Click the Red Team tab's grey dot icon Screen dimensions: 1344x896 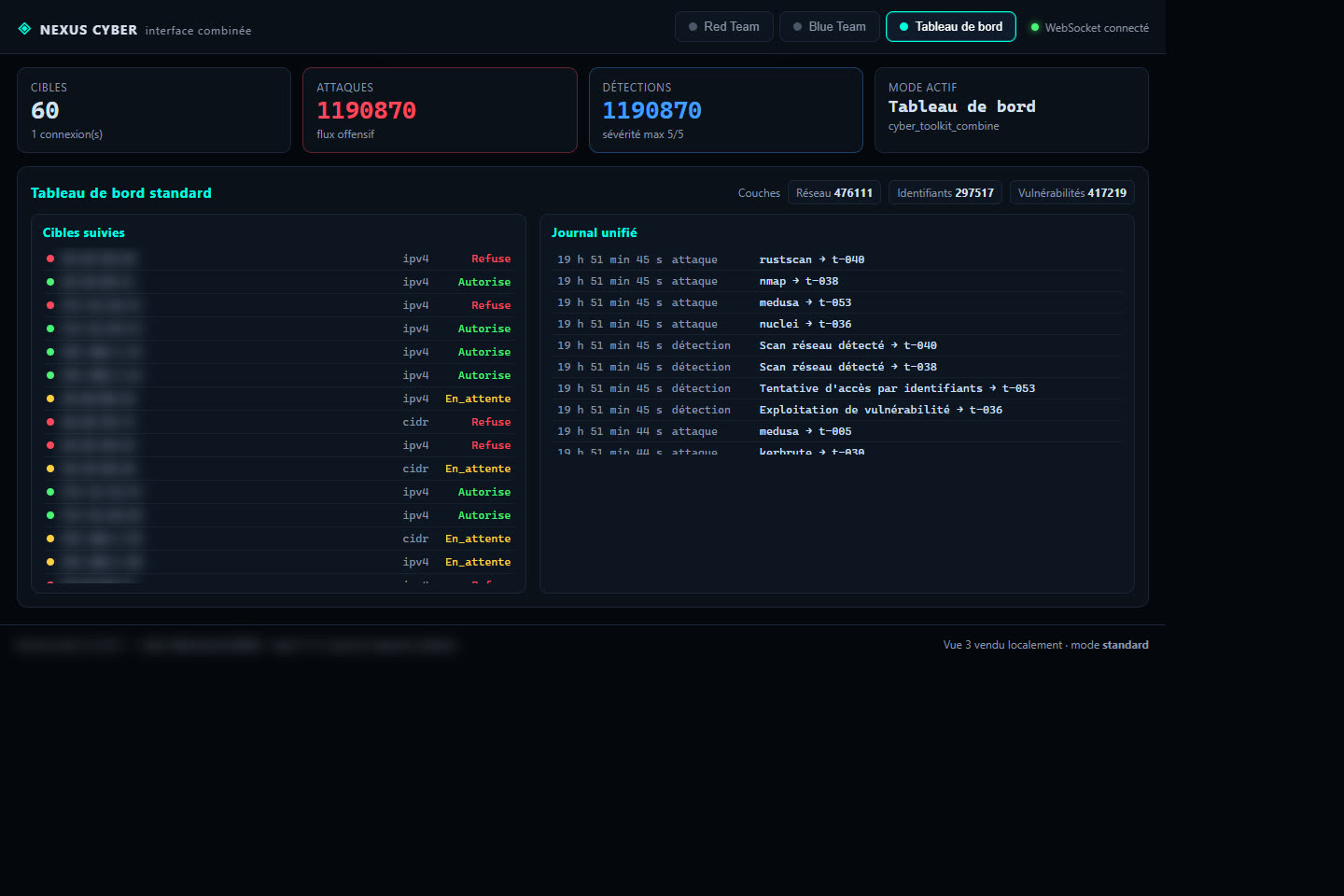[693, 27]
